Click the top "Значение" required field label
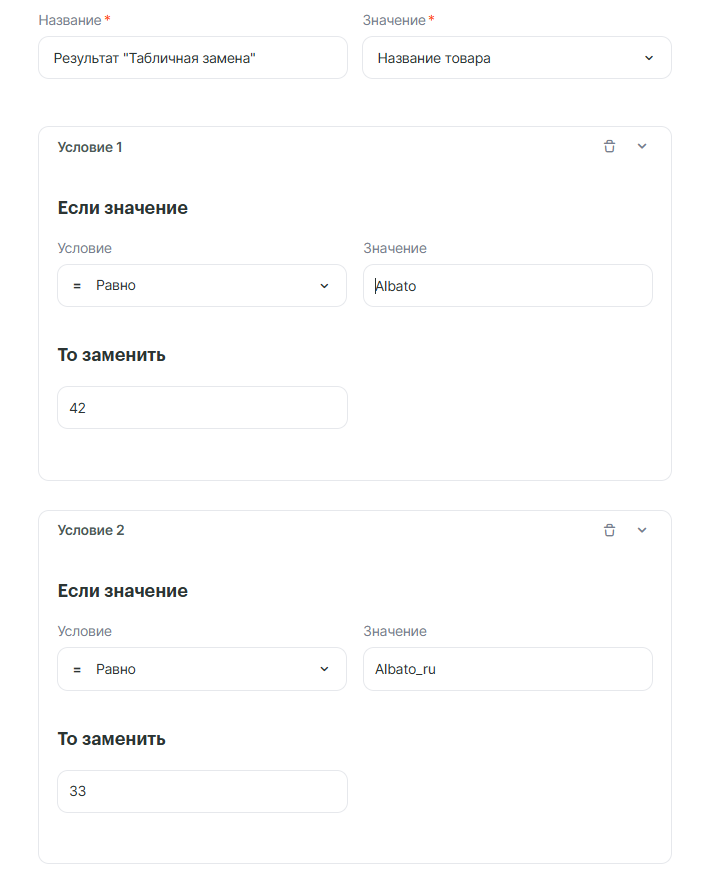Viewport: 707px width, 872px height. [x=394, y=20]
